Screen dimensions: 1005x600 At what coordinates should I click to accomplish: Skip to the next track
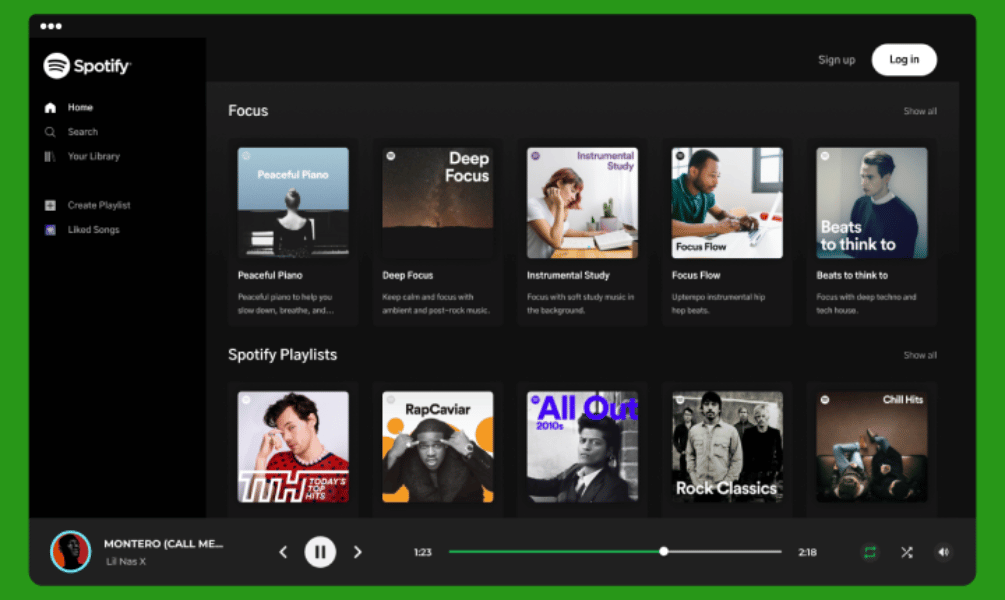coord(358,552)
